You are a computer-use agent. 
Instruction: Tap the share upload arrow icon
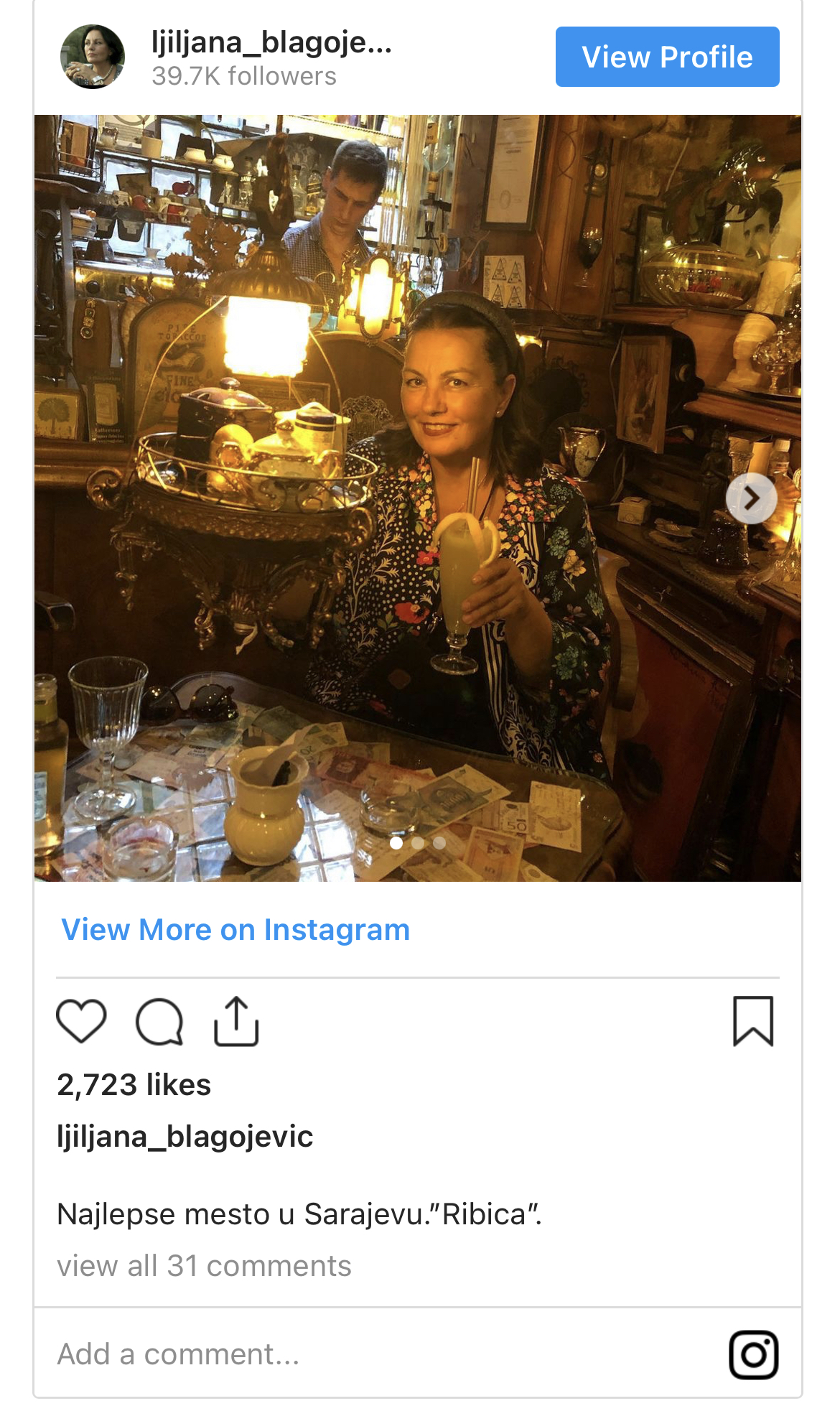coord(236,1021)
